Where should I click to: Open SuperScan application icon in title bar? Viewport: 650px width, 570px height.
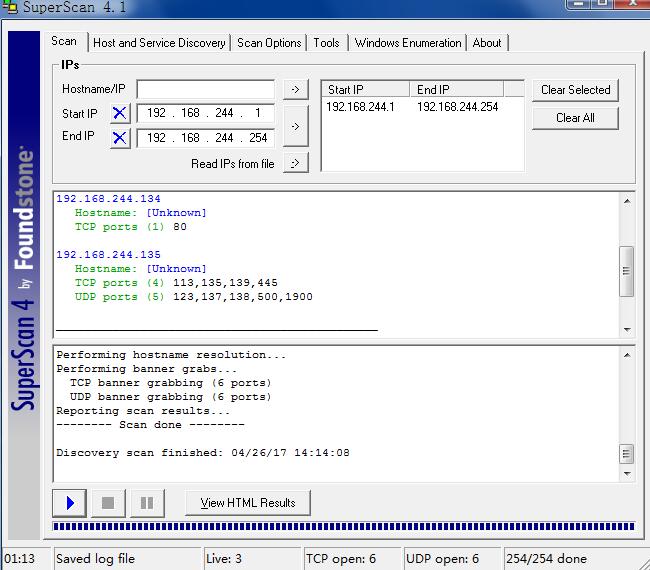click(x=10, y=7)
